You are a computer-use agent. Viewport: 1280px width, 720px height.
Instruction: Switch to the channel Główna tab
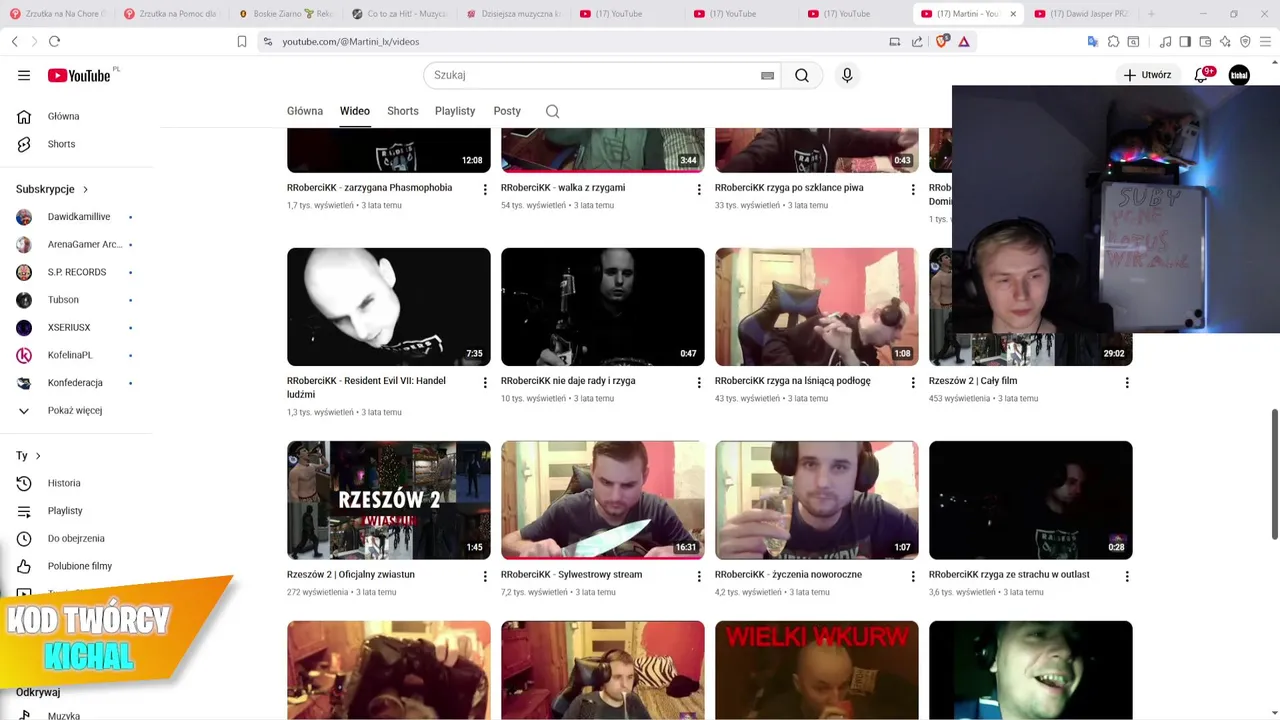point(305,111)
